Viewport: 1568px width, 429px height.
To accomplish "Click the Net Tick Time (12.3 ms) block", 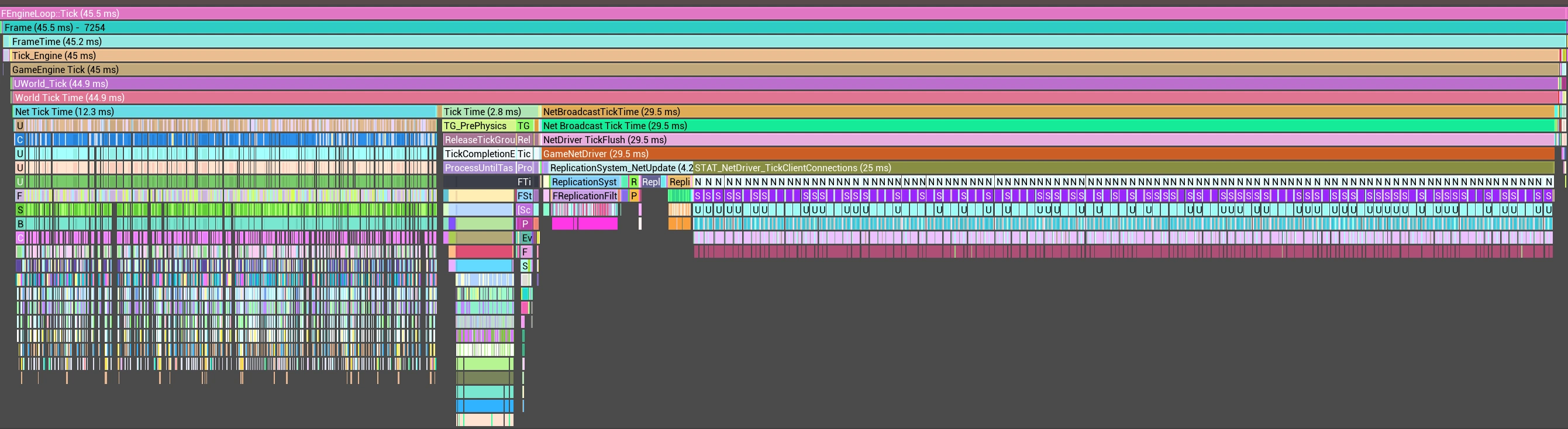I will click(x=224, y=112).
